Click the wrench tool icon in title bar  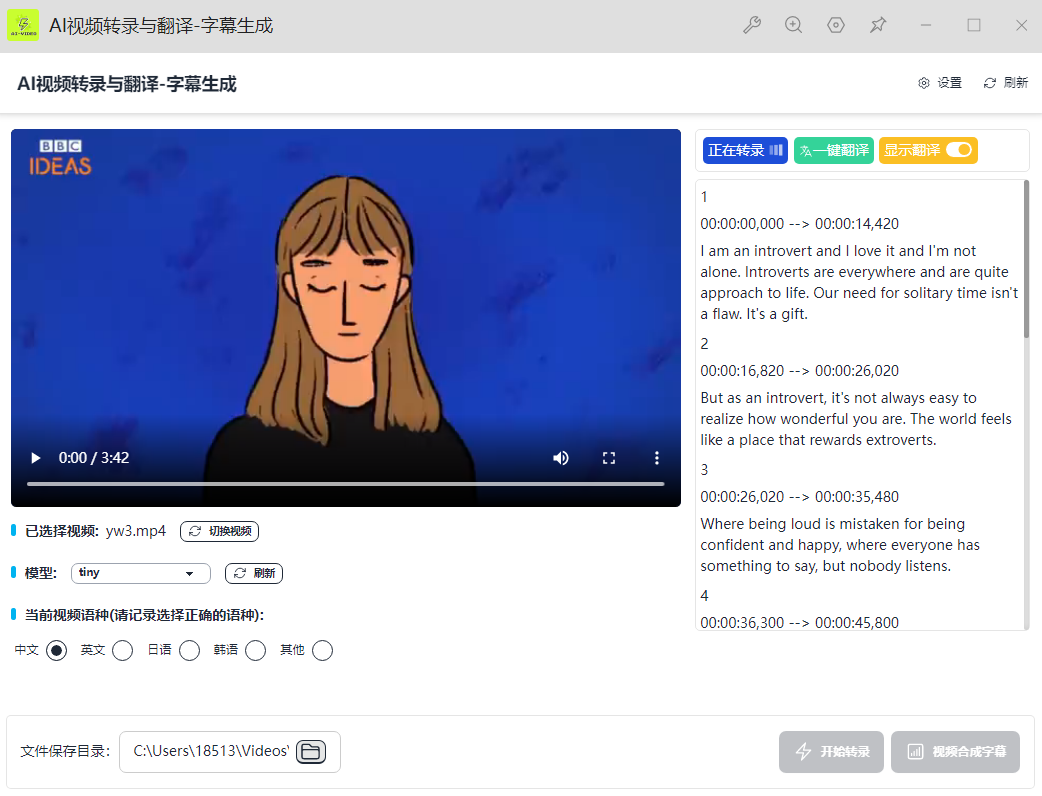[x=752, y=25]
